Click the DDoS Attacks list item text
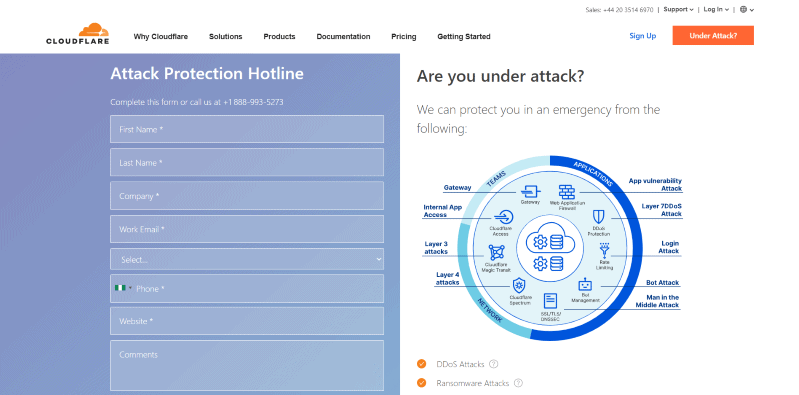This screenshot has width=799, height=395. click(460, 364)
